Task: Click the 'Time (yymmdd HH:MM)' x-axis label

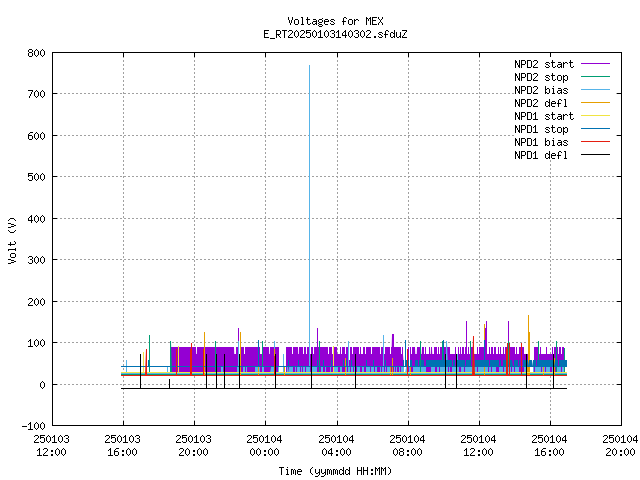Action: (335, 471)
